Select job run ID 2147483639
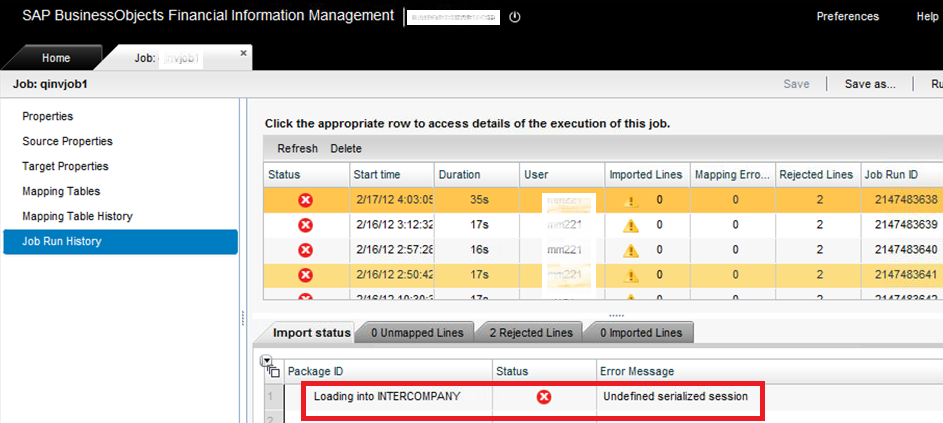The width and height of the screenshot is (943, 423). coord(907,225)
